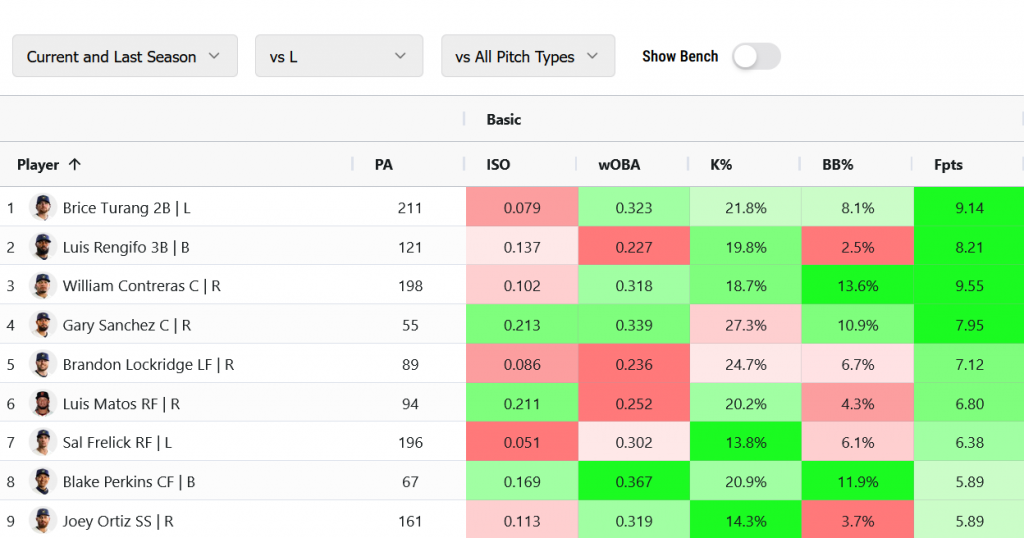This screenshot has width=1024, height=538.
Task: Click Luis Matos's player headshot
Action: tap(42, 404)
